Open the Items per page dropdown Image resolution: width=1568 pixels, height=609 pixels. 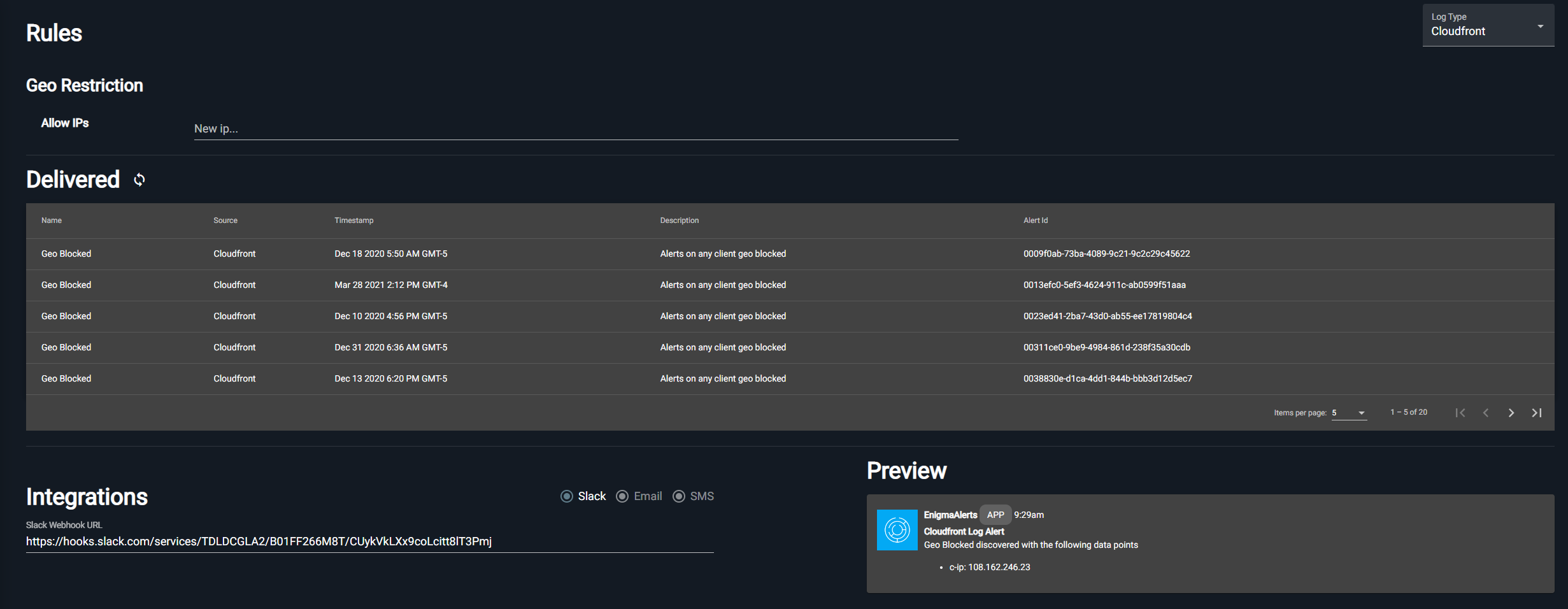1349,413
